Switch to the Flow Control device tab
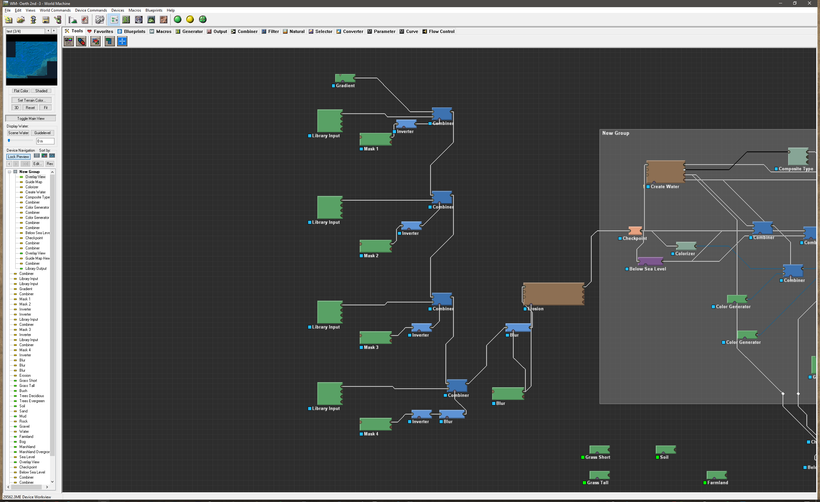This screenshot has width=820, height=502. click(x=438, y=31)
